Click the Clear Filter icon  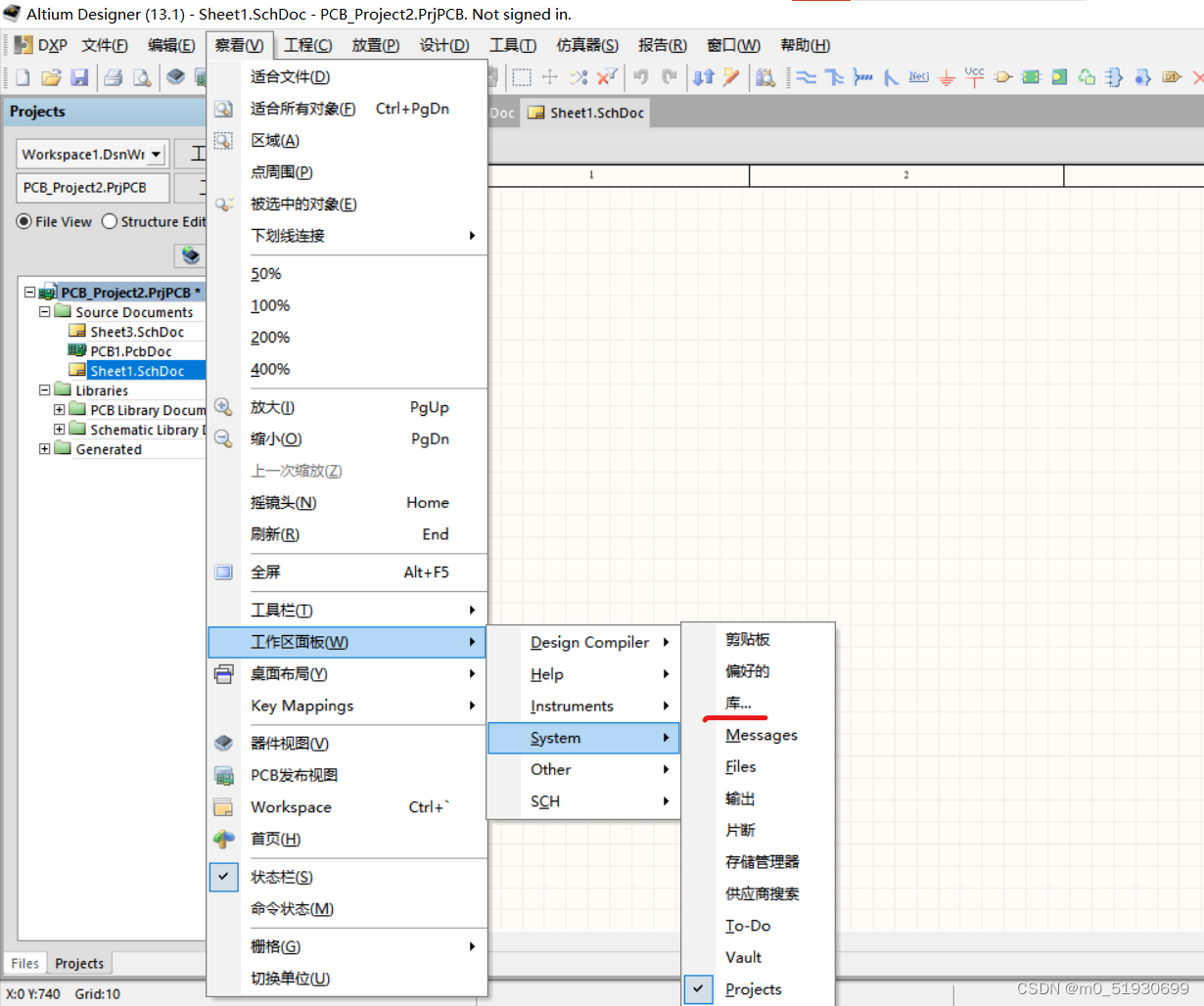[x=608, y=77]
